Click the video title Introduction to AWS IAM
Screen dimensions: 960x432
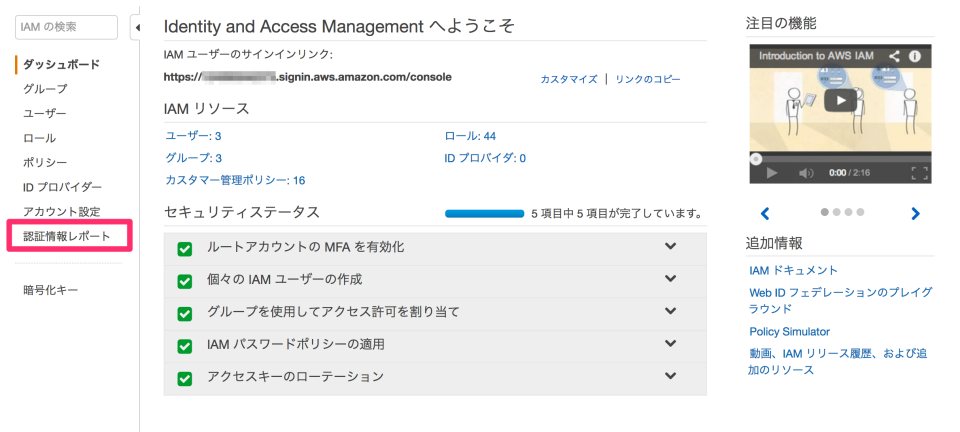(x=816, y=56)
